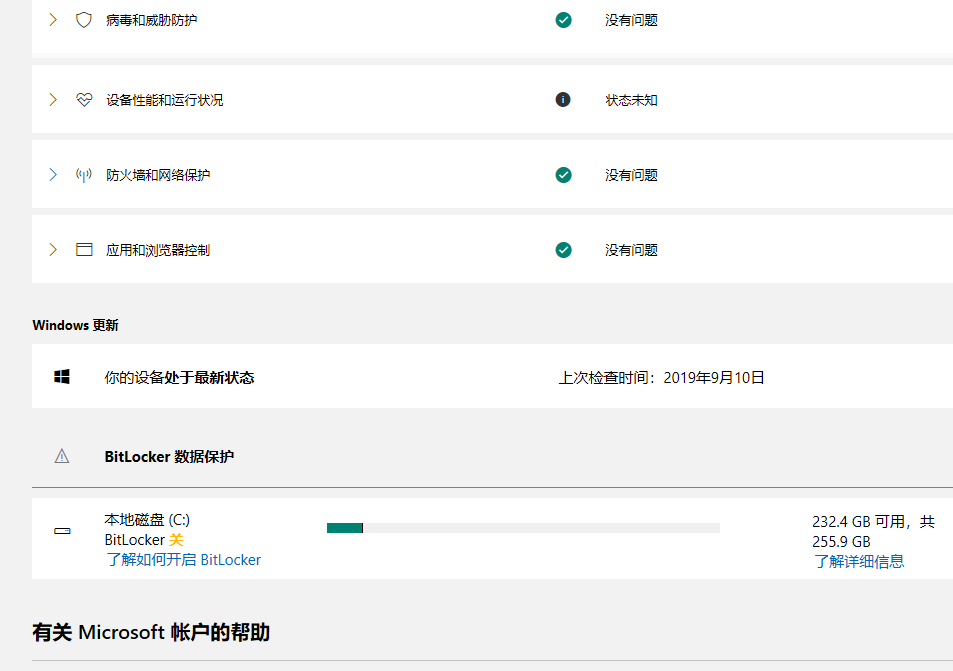The image size is (953, 671).
Task: Click green checkmark in 应用和浏览器控制 row
Action: tap(563, 250)
